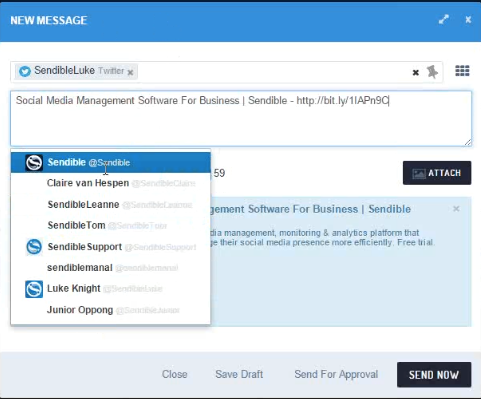The image size is (481, 399).
Task: Pin the selected recipients with pushpin icon
Action: point(432,72)
